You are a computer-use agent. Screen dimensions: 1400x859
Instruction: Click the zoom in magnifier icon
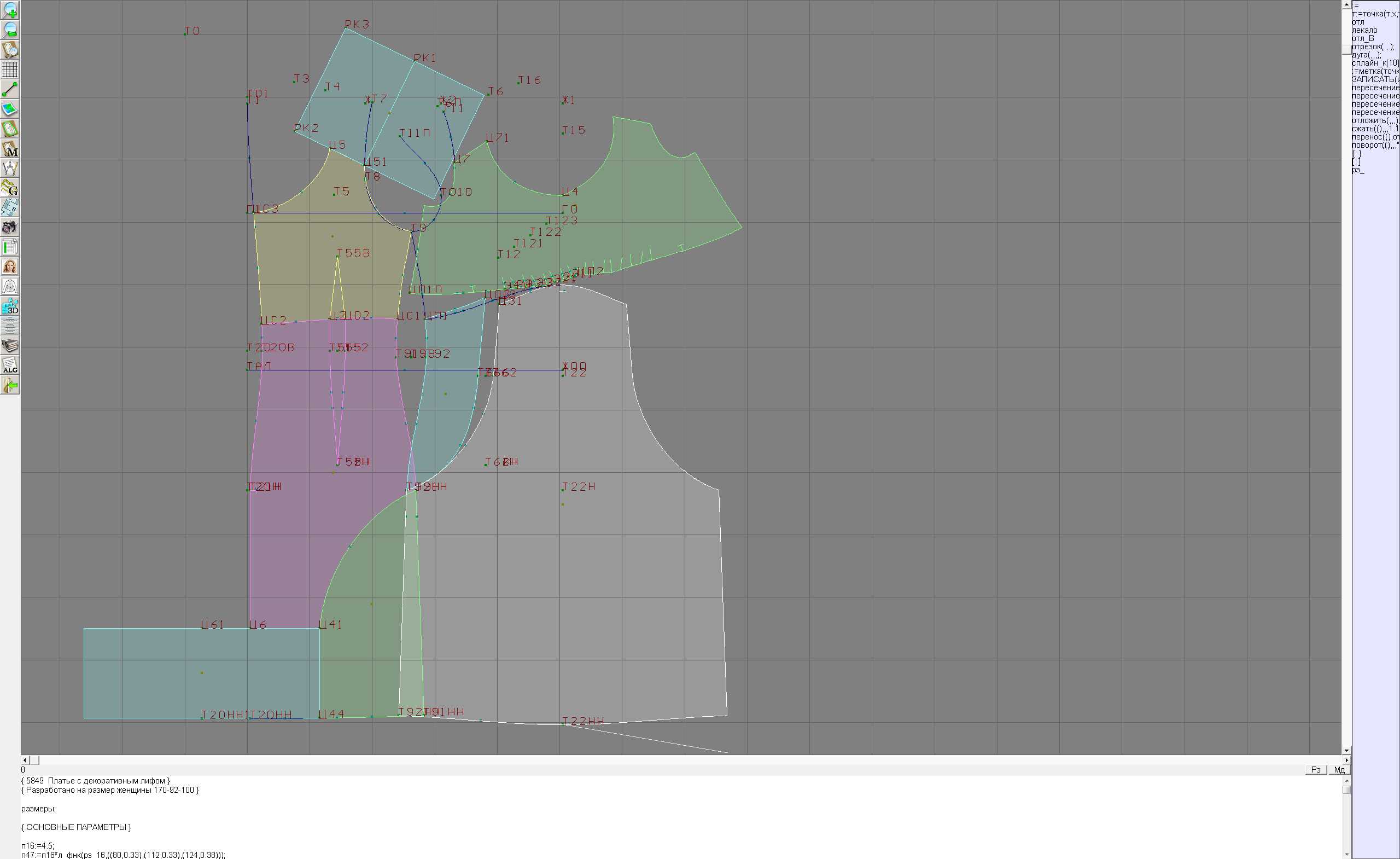[10, 10]
